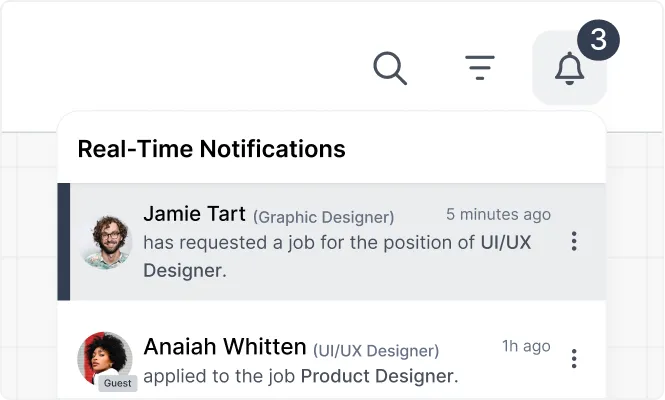Click the notification bell icon
This screenshot has height=400, width=665.
pyautogui.click(x=570, y=68)
